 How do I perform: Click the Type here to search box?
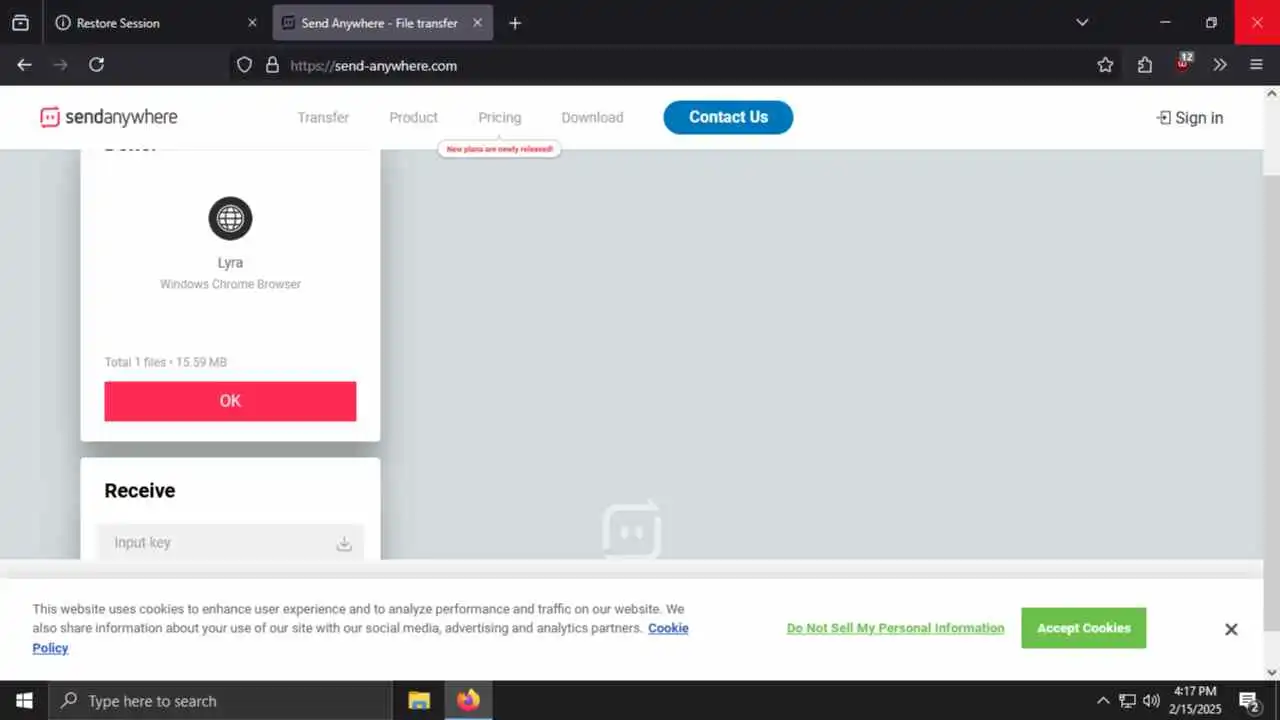coord(220,701)
